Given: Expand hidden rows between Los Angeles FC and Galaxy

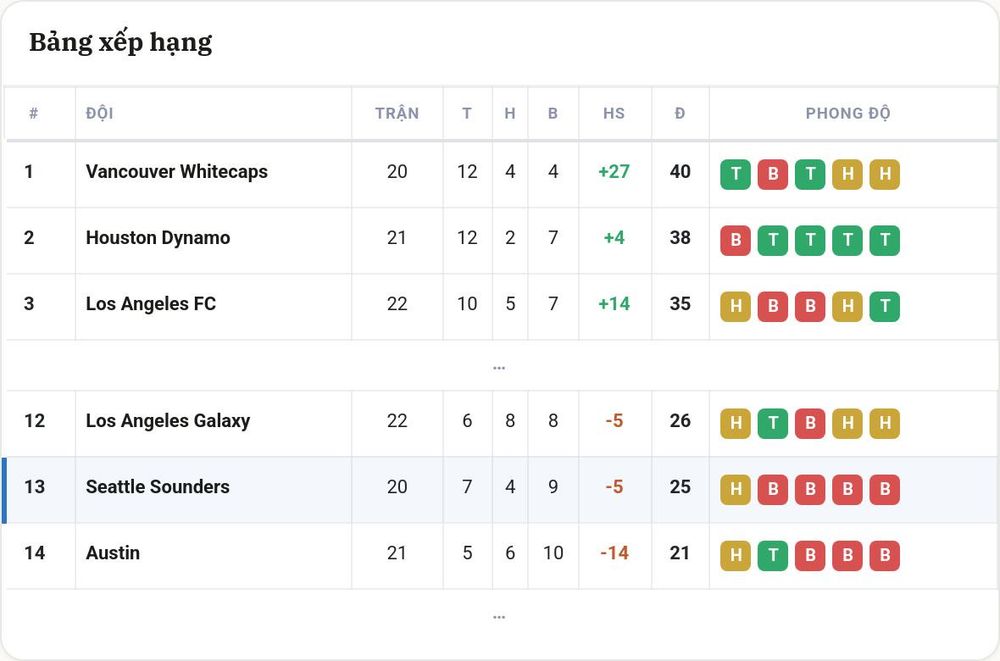Looking at the screenshot, I should coord(499,367).
